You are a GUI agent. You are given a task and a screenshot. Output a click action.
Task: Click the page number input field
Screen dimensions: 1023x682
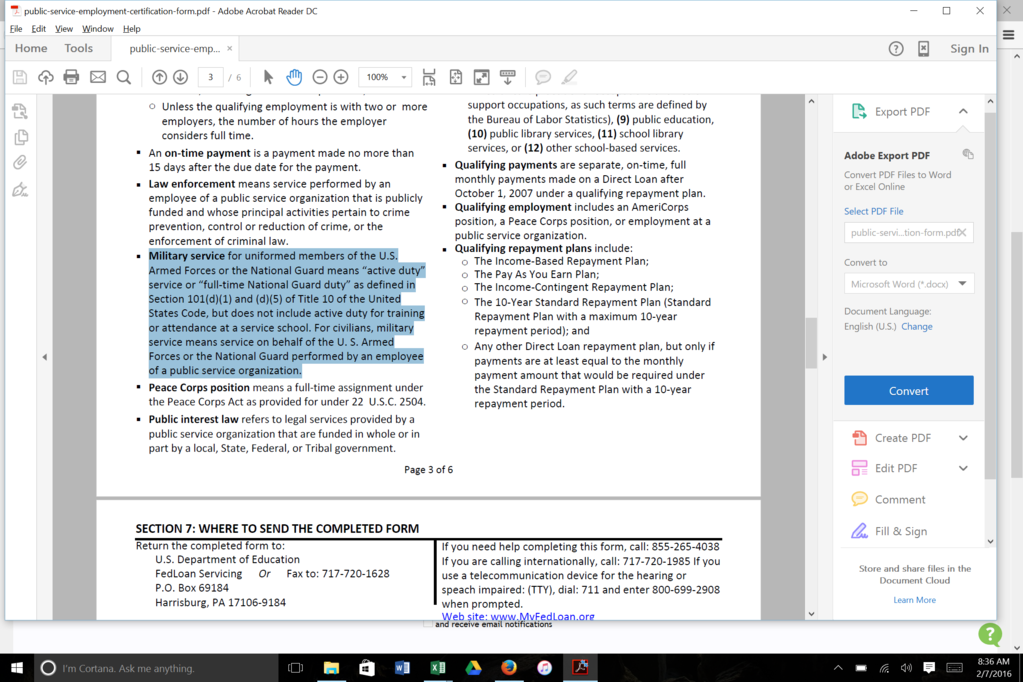coord(210,77)
